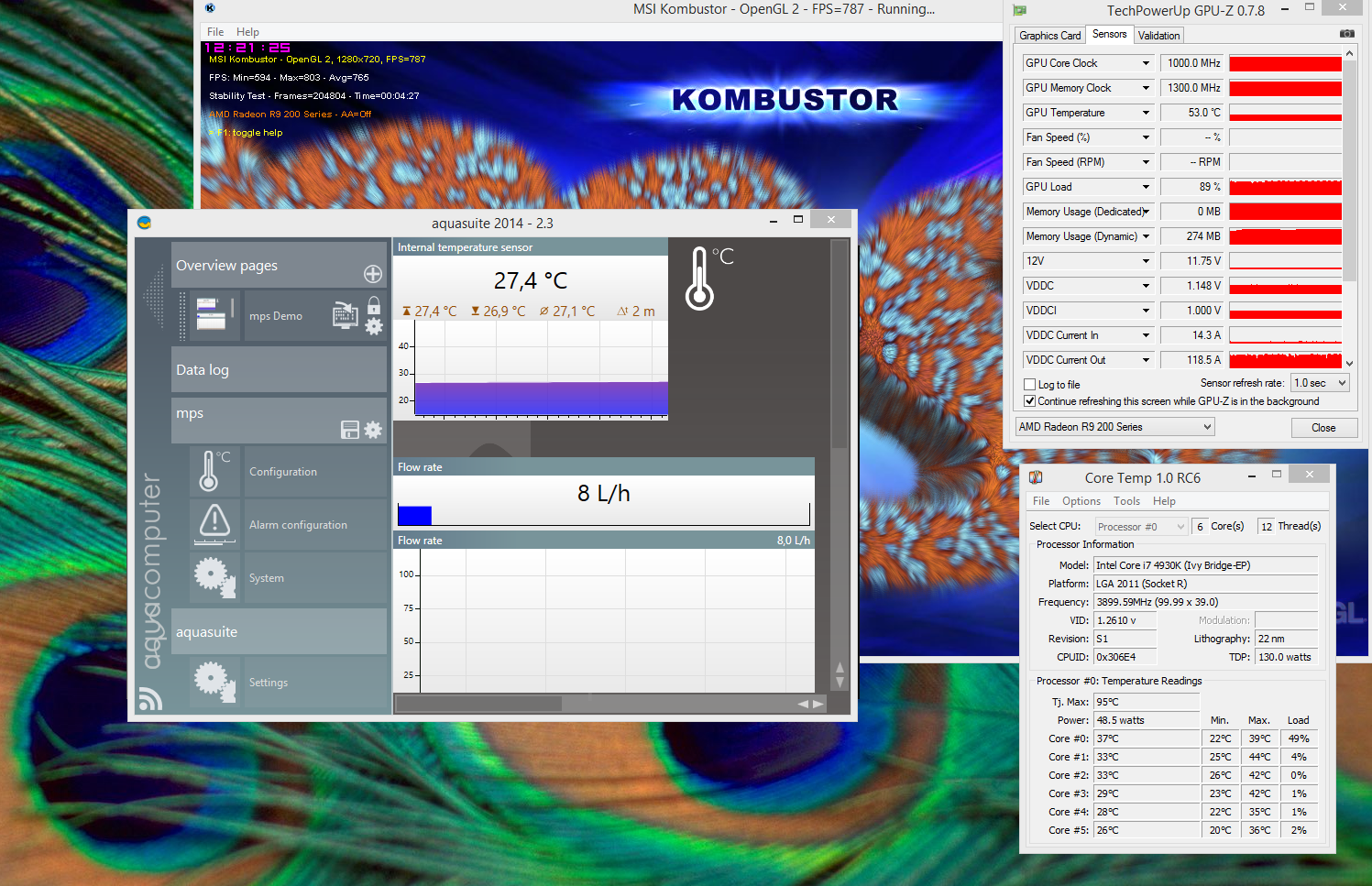Open the mps Demo page thumbnail
This screenshot has width=1372, height=886.
211,313
